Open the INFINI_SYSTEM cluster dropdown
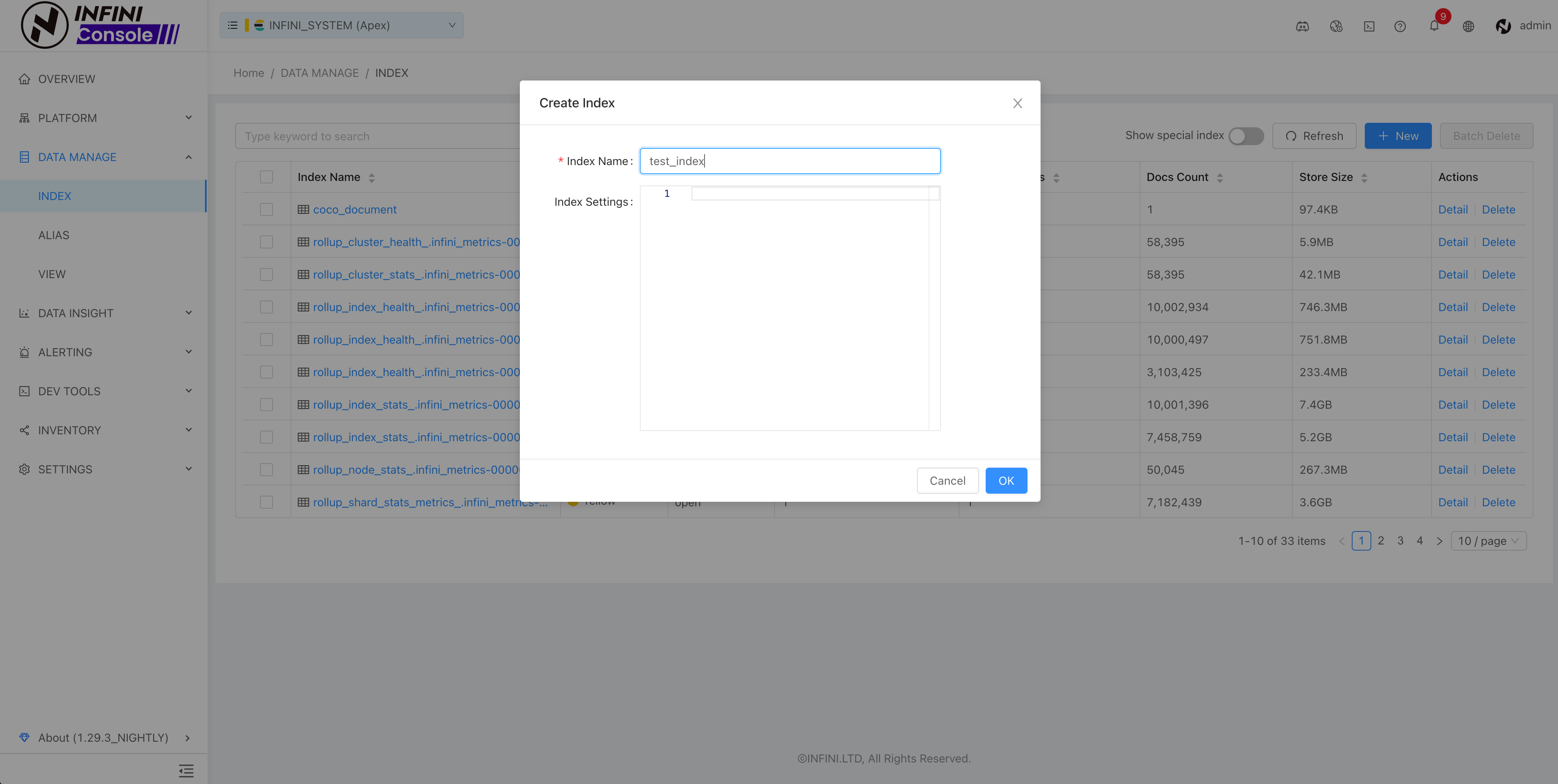The height and width of the screenshot is (784, 1558). point(342,25)
